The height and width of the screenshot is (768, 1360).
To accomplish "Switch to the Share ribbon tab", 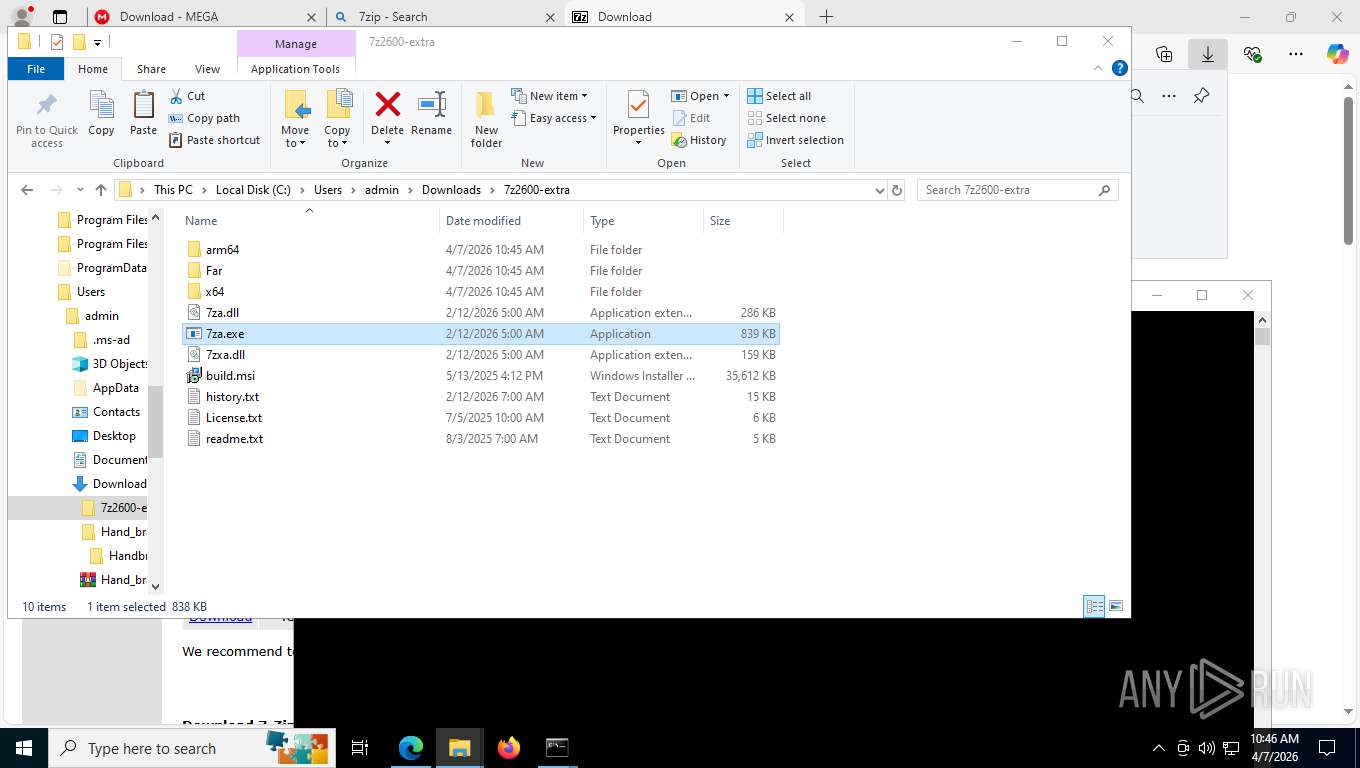I will click(151, 69).
